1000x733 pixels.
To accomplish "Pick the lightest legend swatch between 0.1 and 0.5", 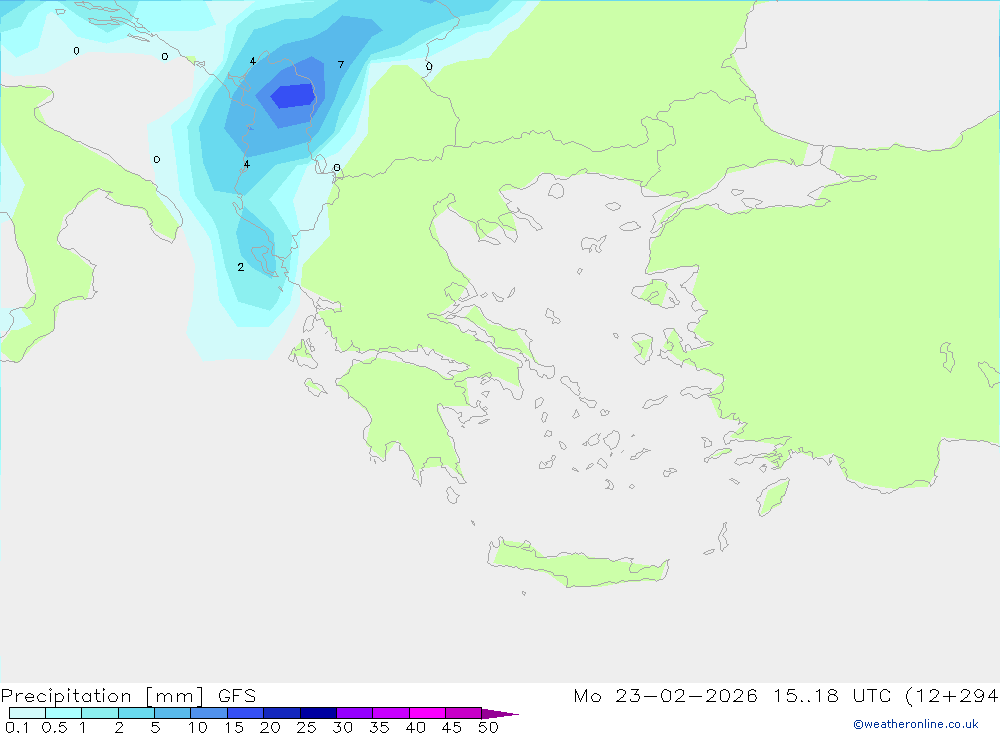I will tap(27, 713).
